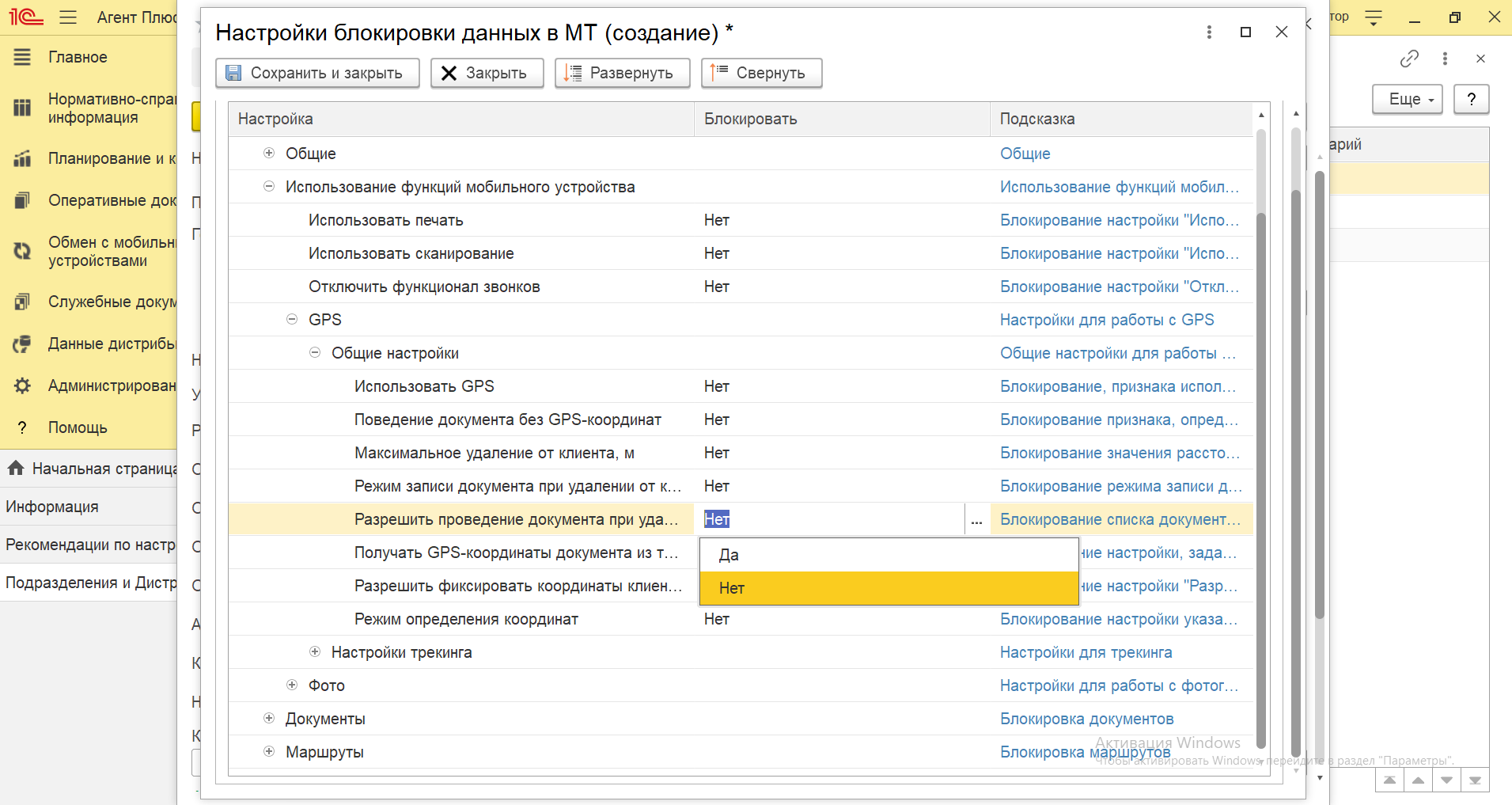This screenshot has height=805, width=1512.
Task: Expand the Документы tree group
Action: (269, 718)
